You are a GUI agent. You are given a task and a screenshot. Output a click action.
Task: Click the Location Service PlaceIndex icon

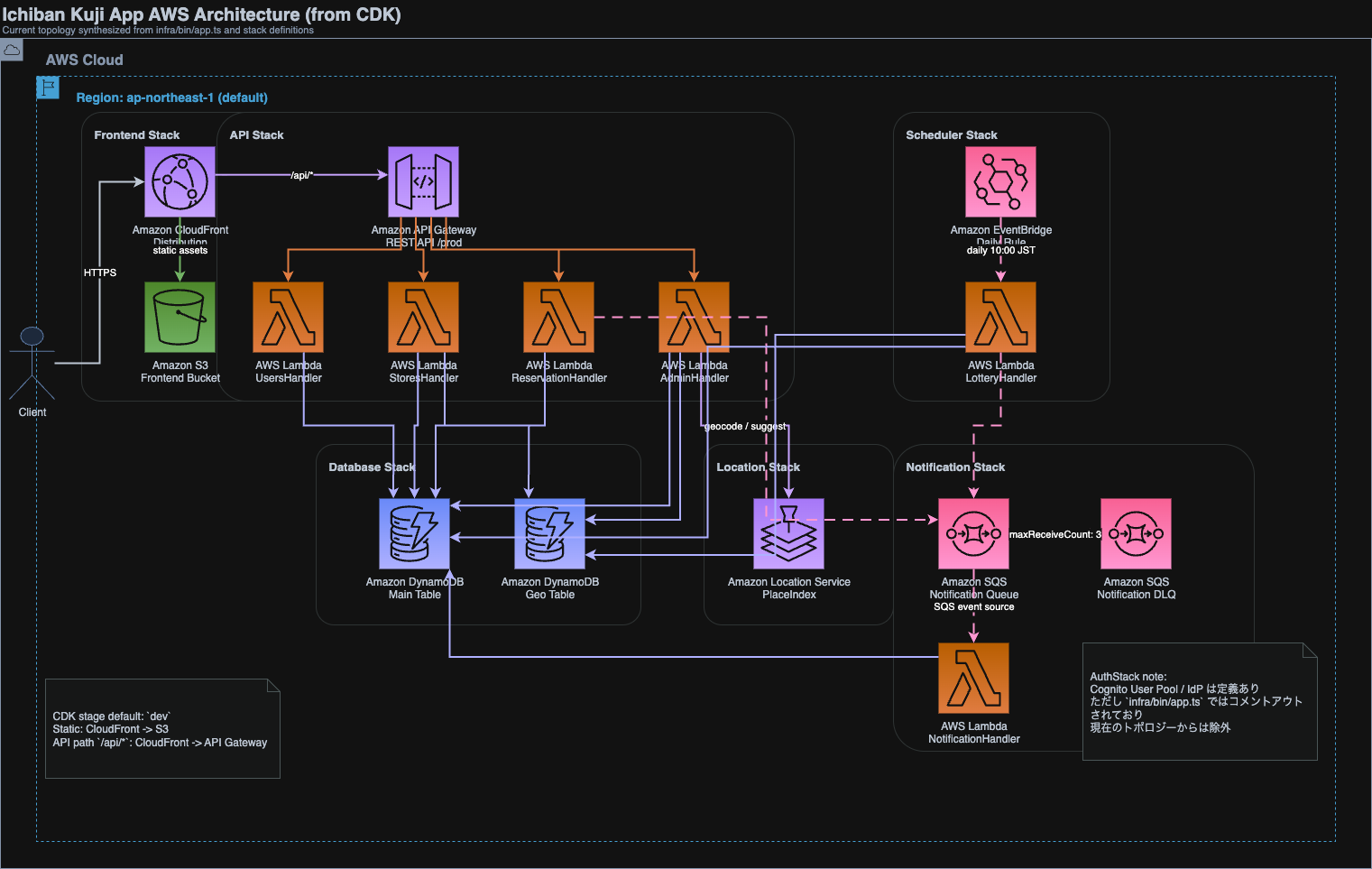(x=788, y=533)
